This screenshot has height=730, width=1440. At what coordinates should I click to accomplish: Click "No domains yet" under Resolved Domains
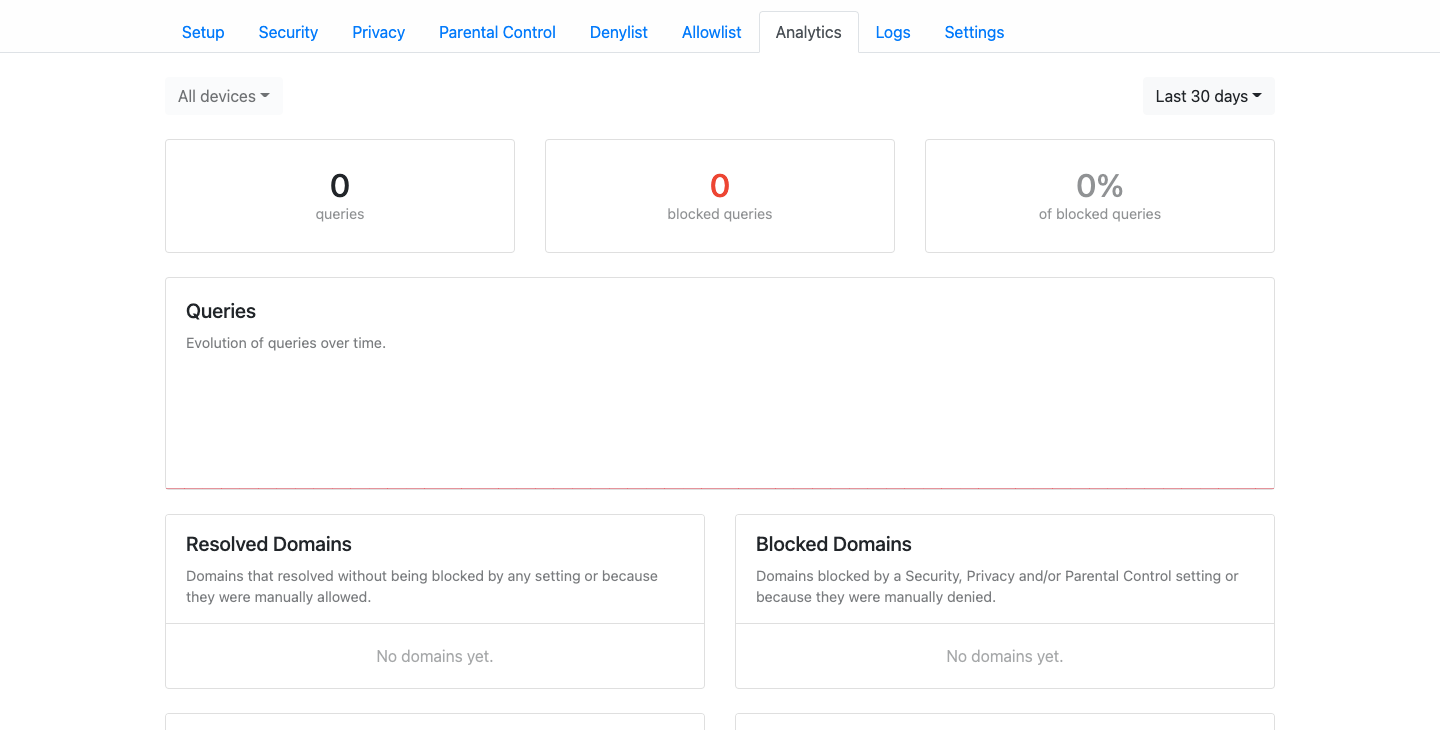435,656
